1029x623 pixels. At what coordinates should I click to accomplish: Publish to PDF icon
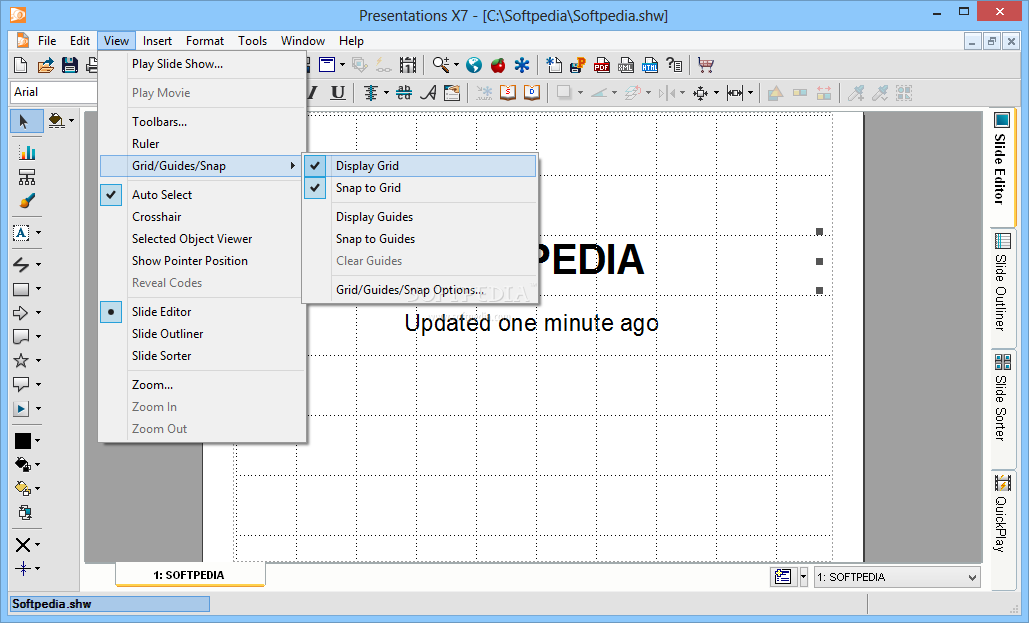point(602,65)
